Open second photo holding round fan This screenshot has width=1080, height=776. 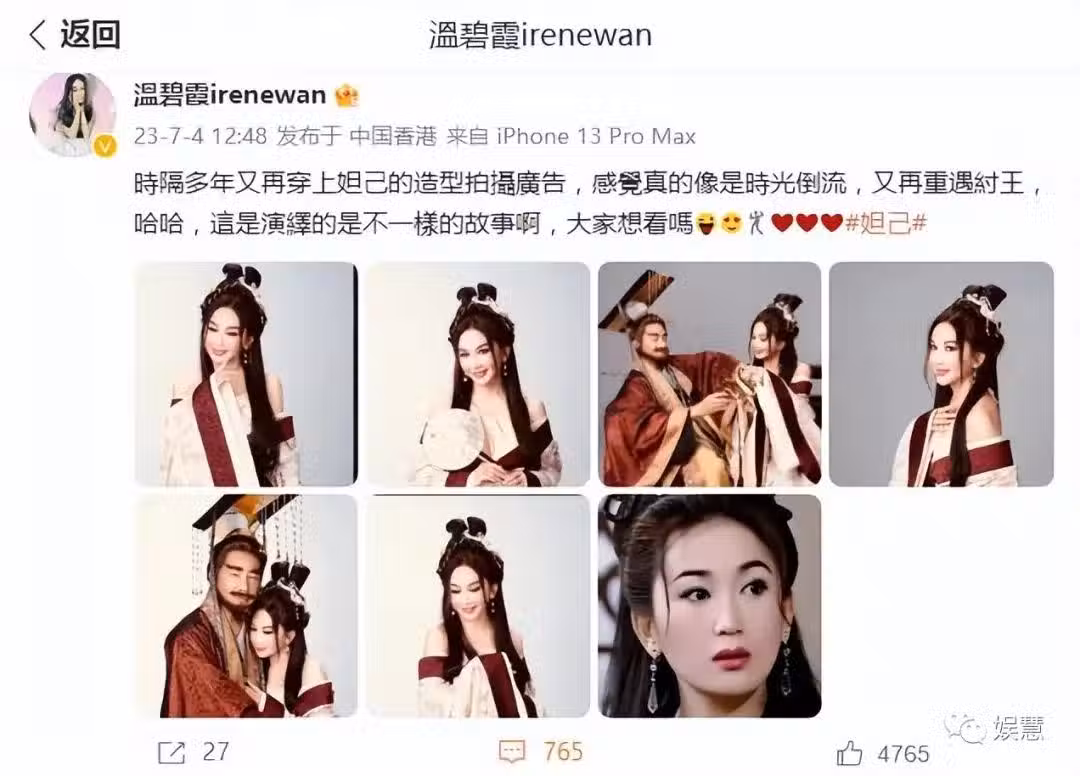pyautogui.click(x=477, y=374)
